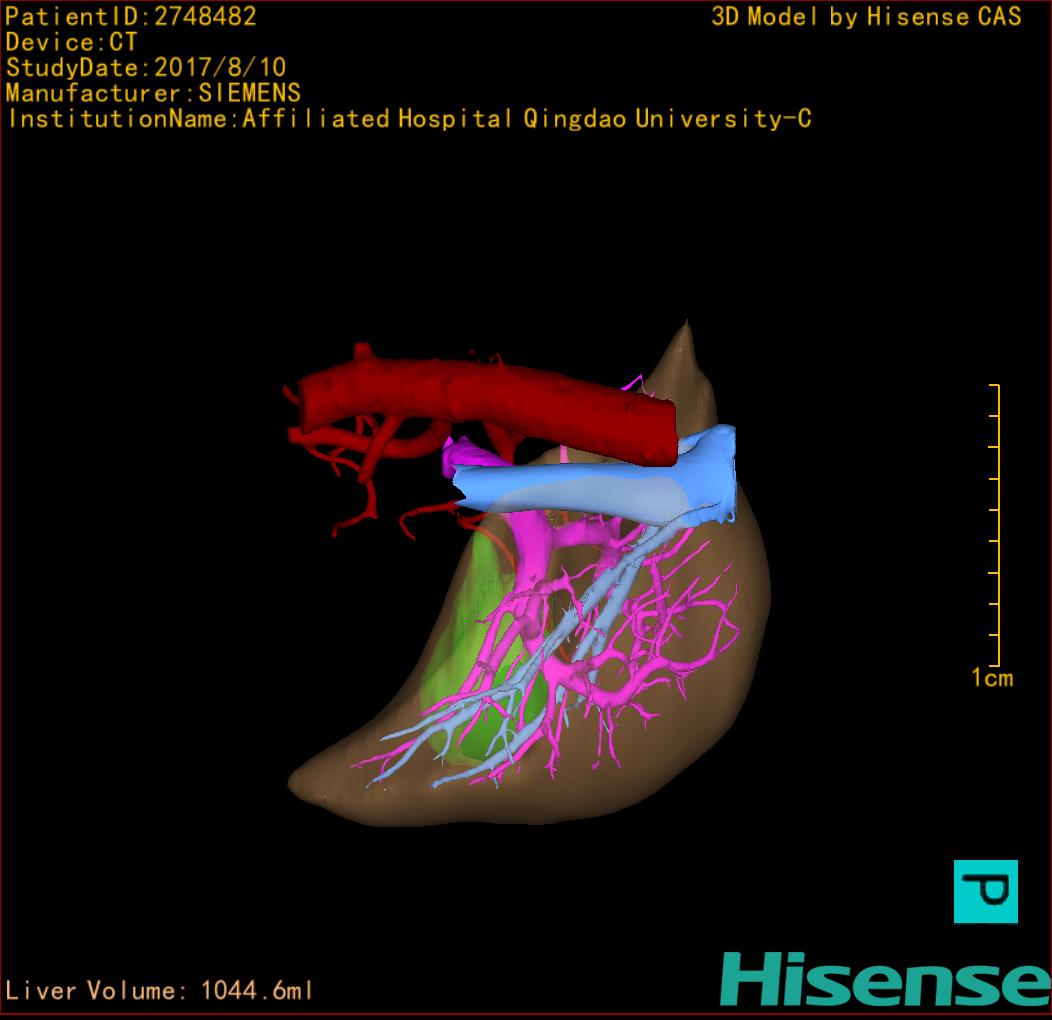Viewport: 1052px width, 1020px height.
Task: Click the cyan P orientation cube icon
Action: tap(986, 891)
